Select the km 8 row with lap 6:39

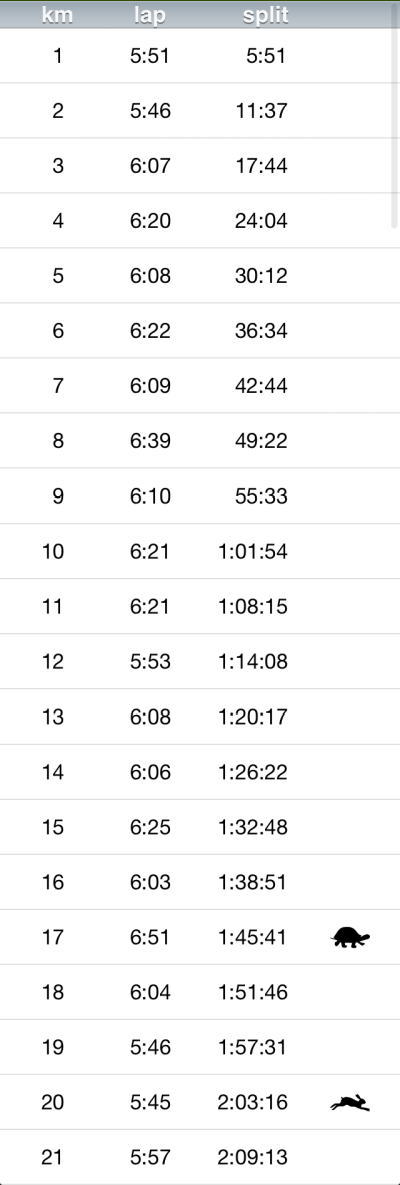point(200,441)
